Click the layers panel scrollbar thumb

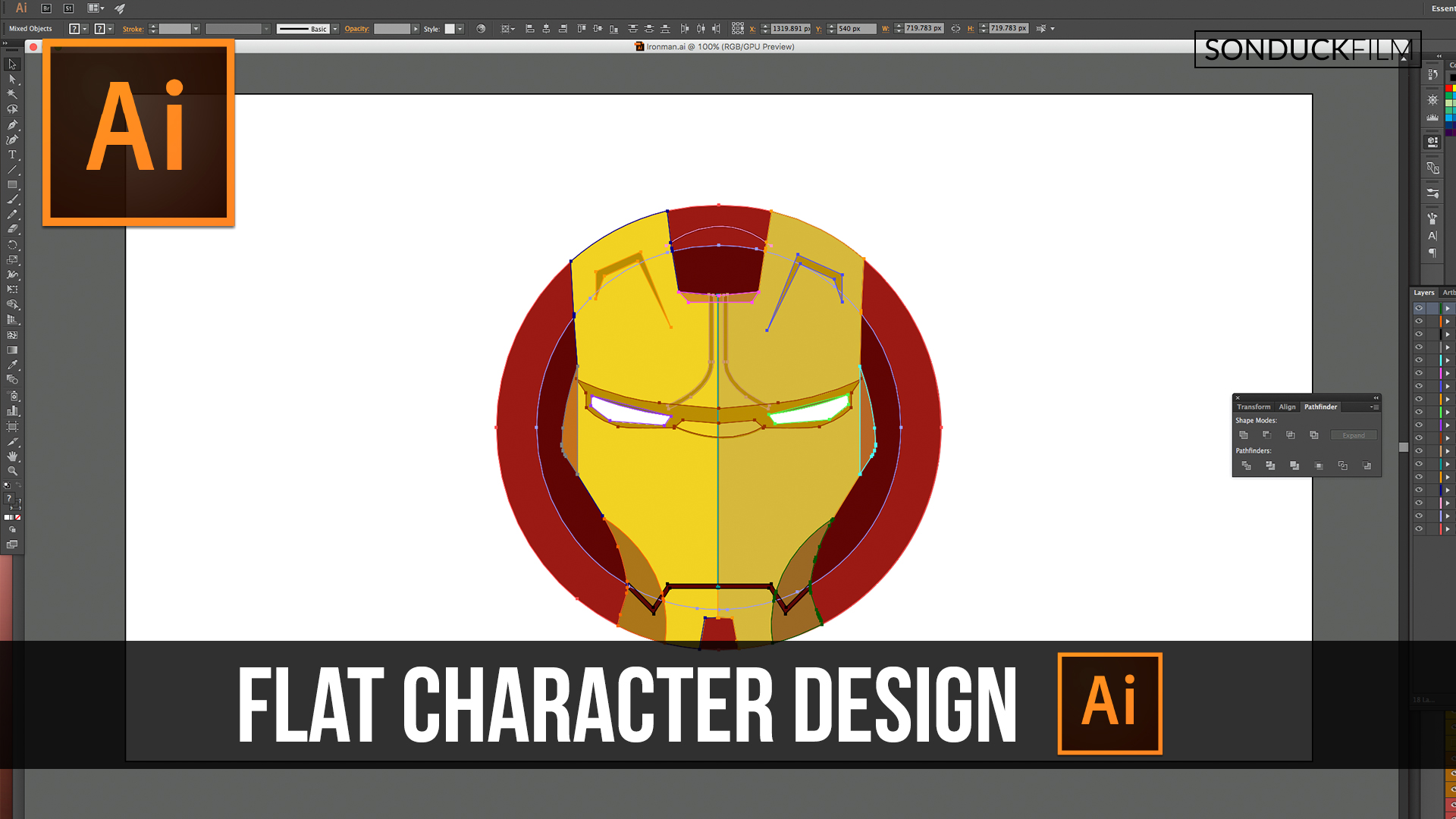(1404, 447)
